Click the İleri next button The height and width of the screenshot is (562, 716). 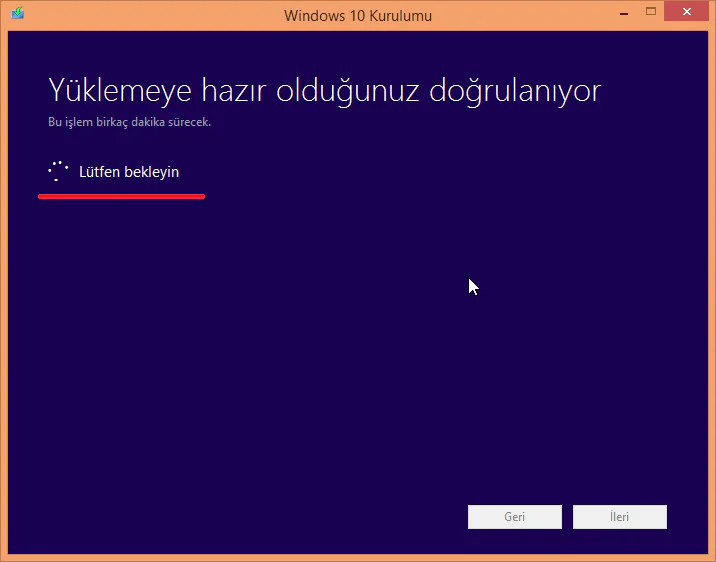[x=620, y=516]
